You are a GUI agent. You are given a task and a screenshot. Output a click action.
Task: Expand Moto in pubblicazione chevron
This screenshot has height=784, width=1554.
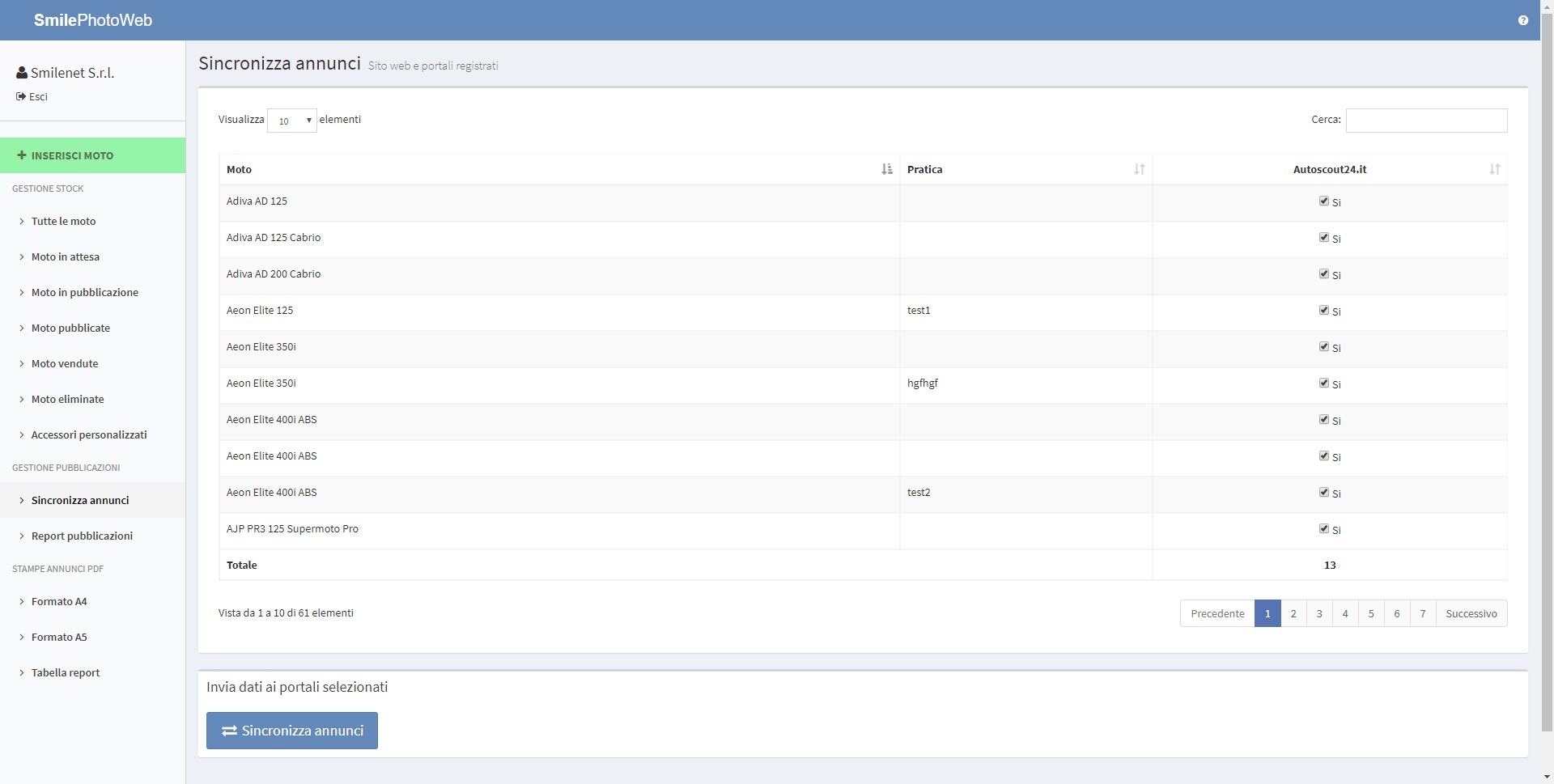[x=22, y=292]
